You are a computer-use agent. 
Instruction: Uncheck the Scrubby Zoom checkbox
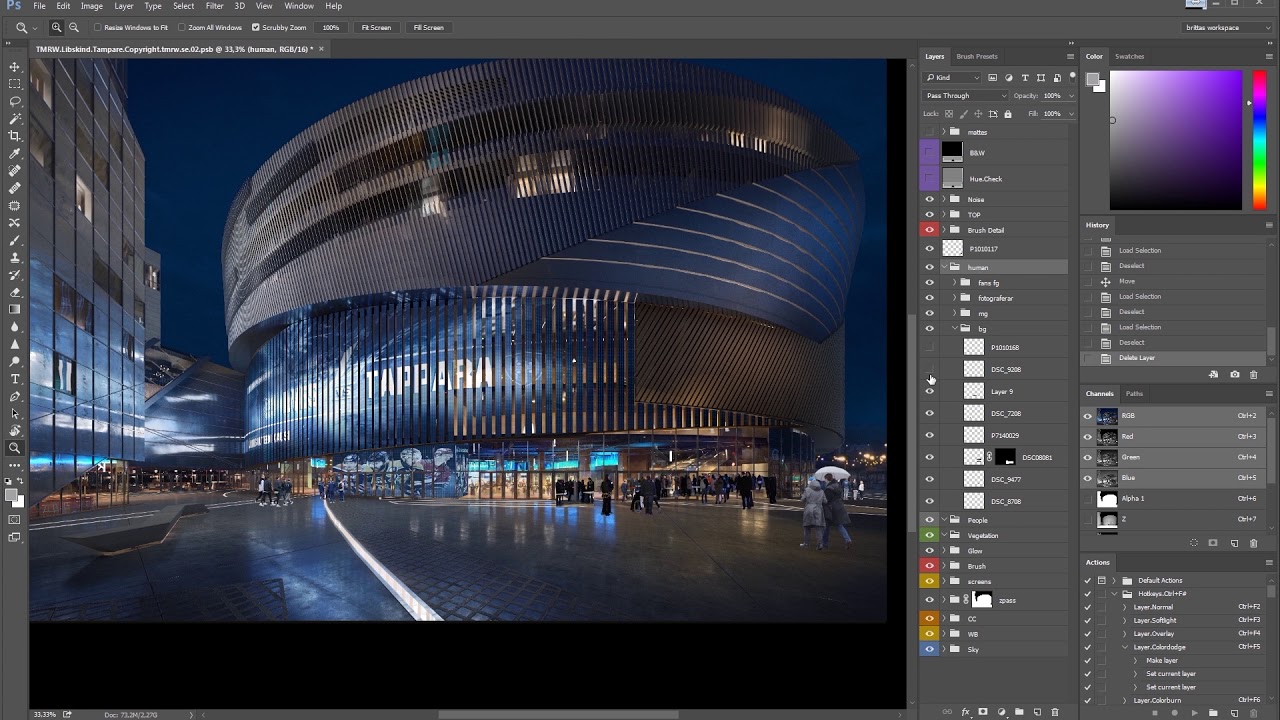tap(255, 27)
